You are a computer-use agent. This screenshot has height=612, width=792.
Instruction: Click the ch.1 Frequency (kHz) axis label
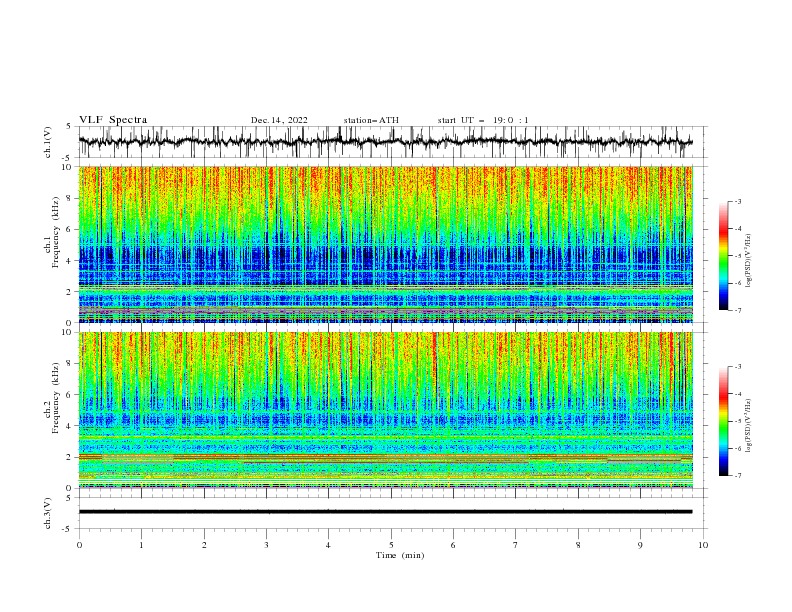tap(52, 244)
